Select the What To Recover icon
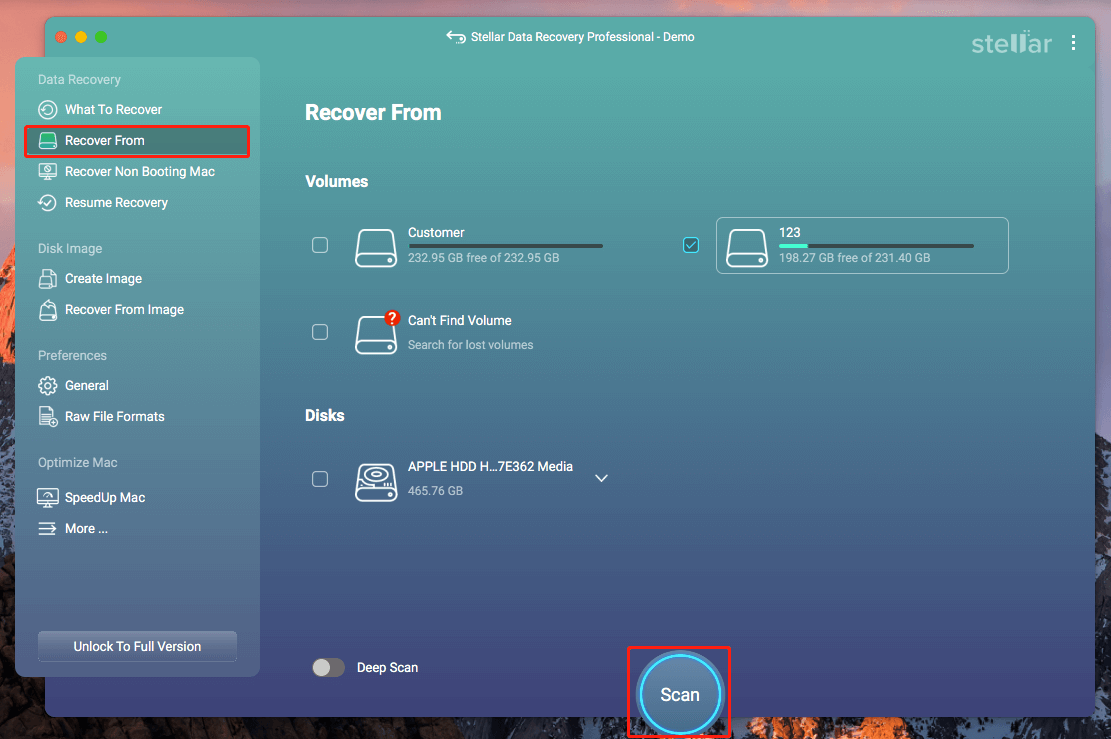Image resolution: width=1111 pixels, height=739 pixels. (x=47, y=109)
